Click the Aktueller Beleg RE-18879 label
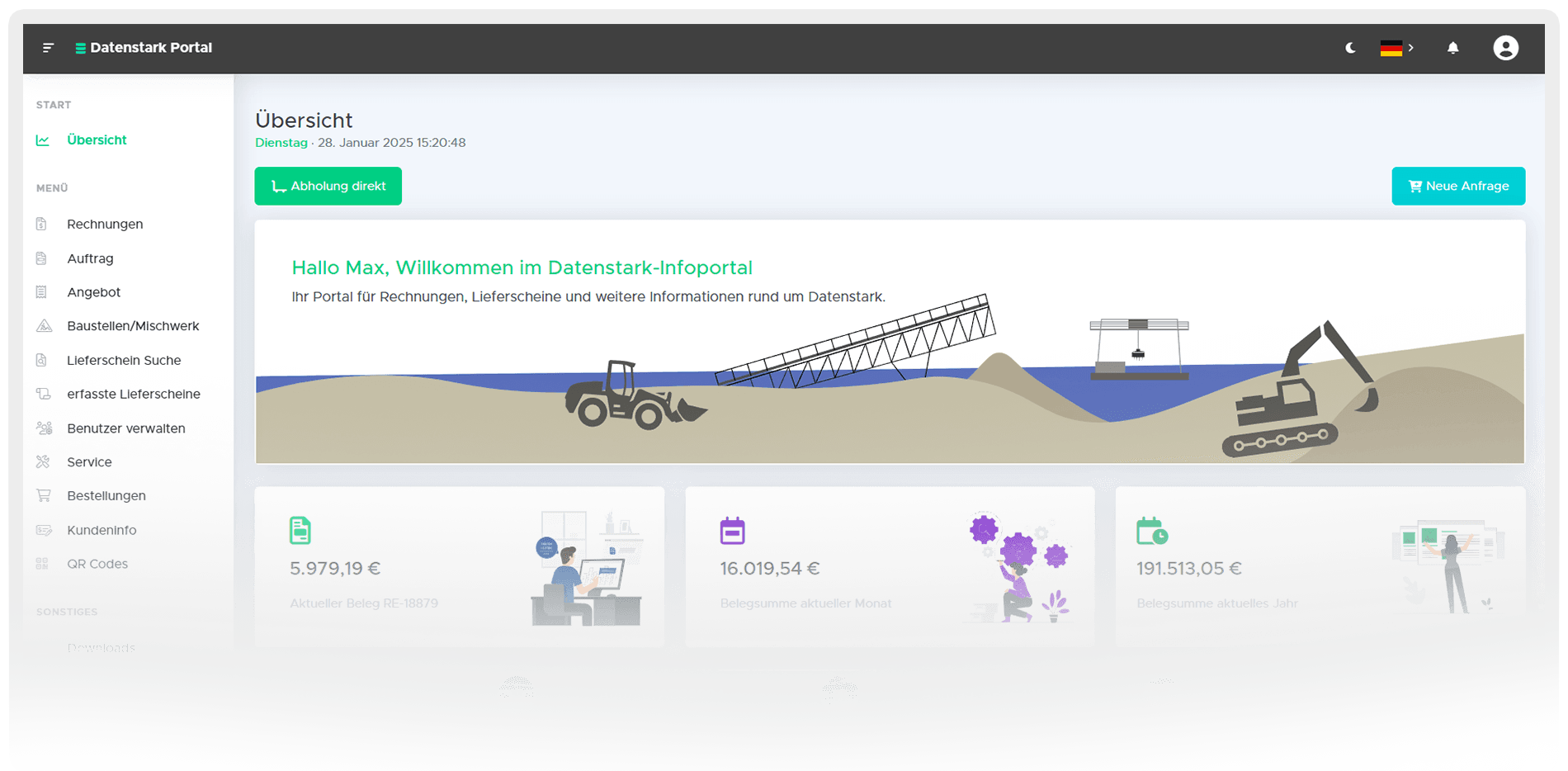 (364, 603)
